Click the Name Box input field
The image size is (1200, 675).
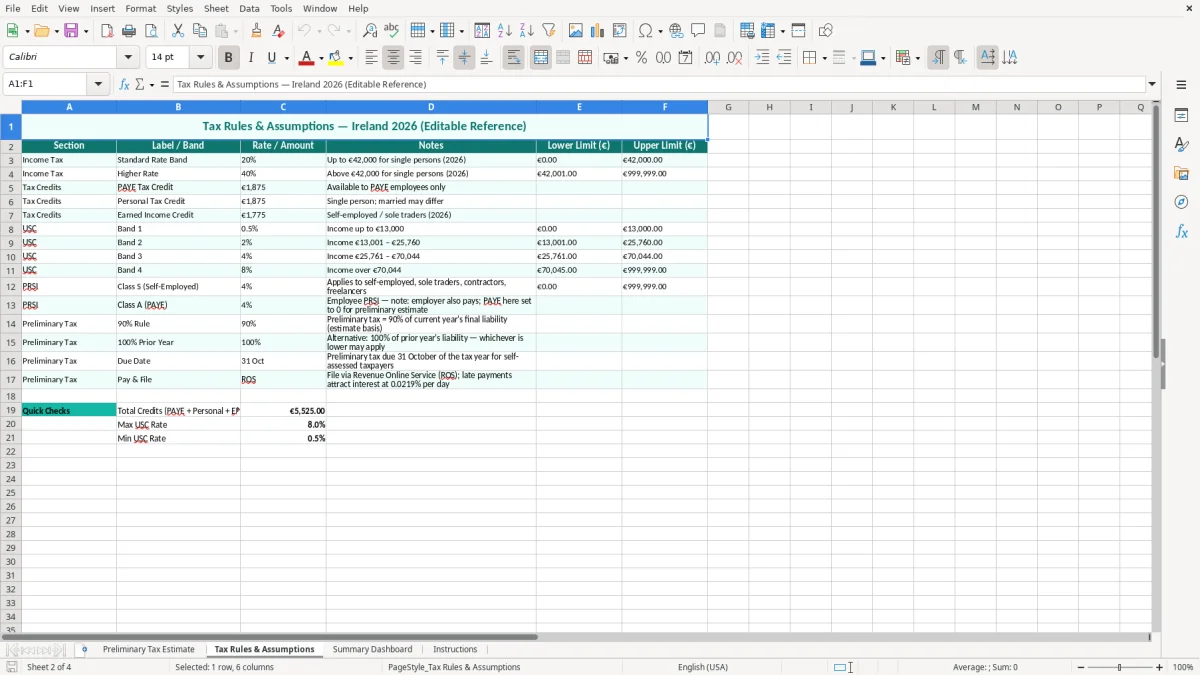(46, 84)
